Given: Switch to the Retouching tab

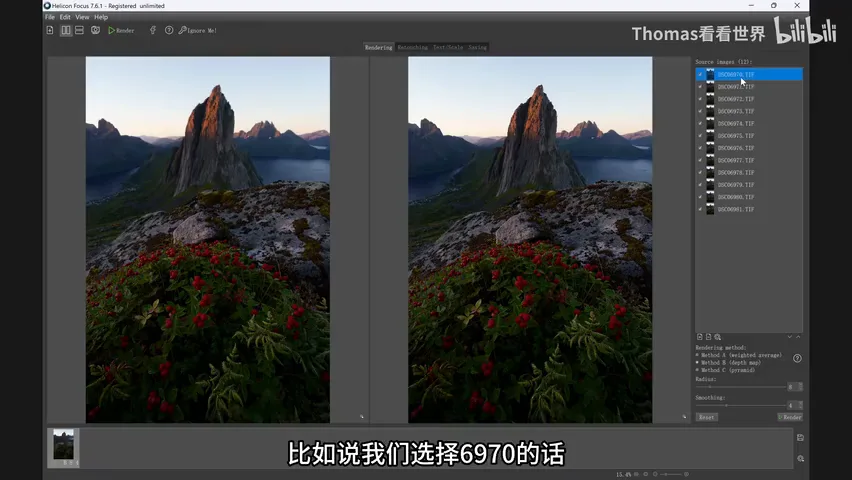Looking at the screenshot, I should coord(412,47).
